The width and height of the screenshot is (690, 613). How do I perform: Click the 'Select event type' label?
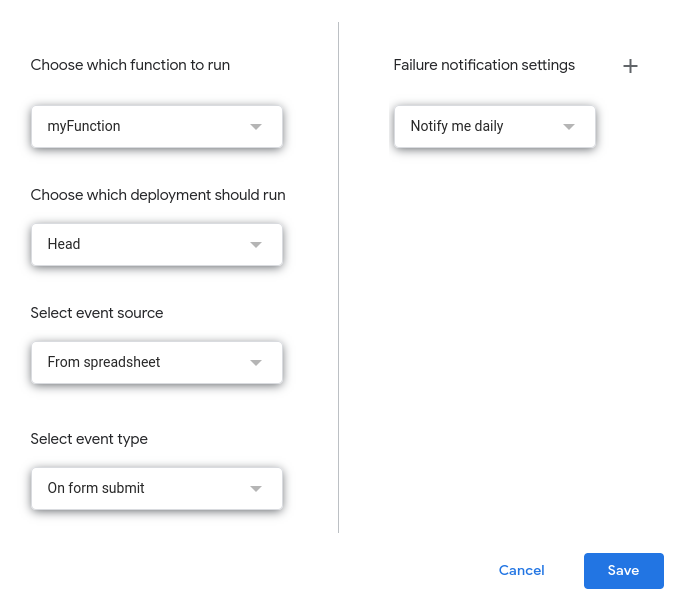[89, 439]
